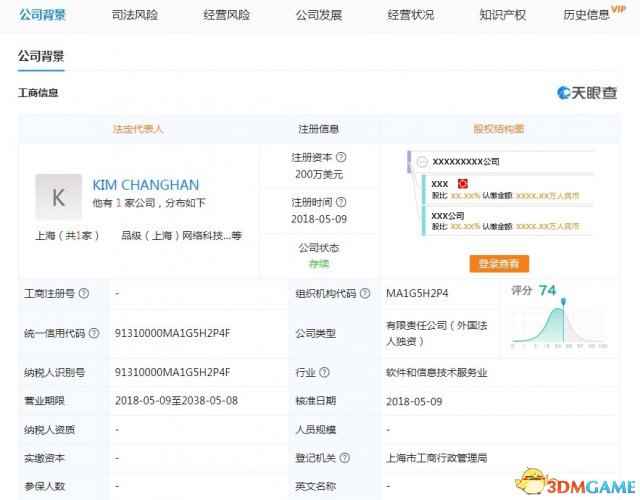Click the score marker on rating curve
Image resolution: width=640 pixels, height=500 pixels.
[564, 299]
